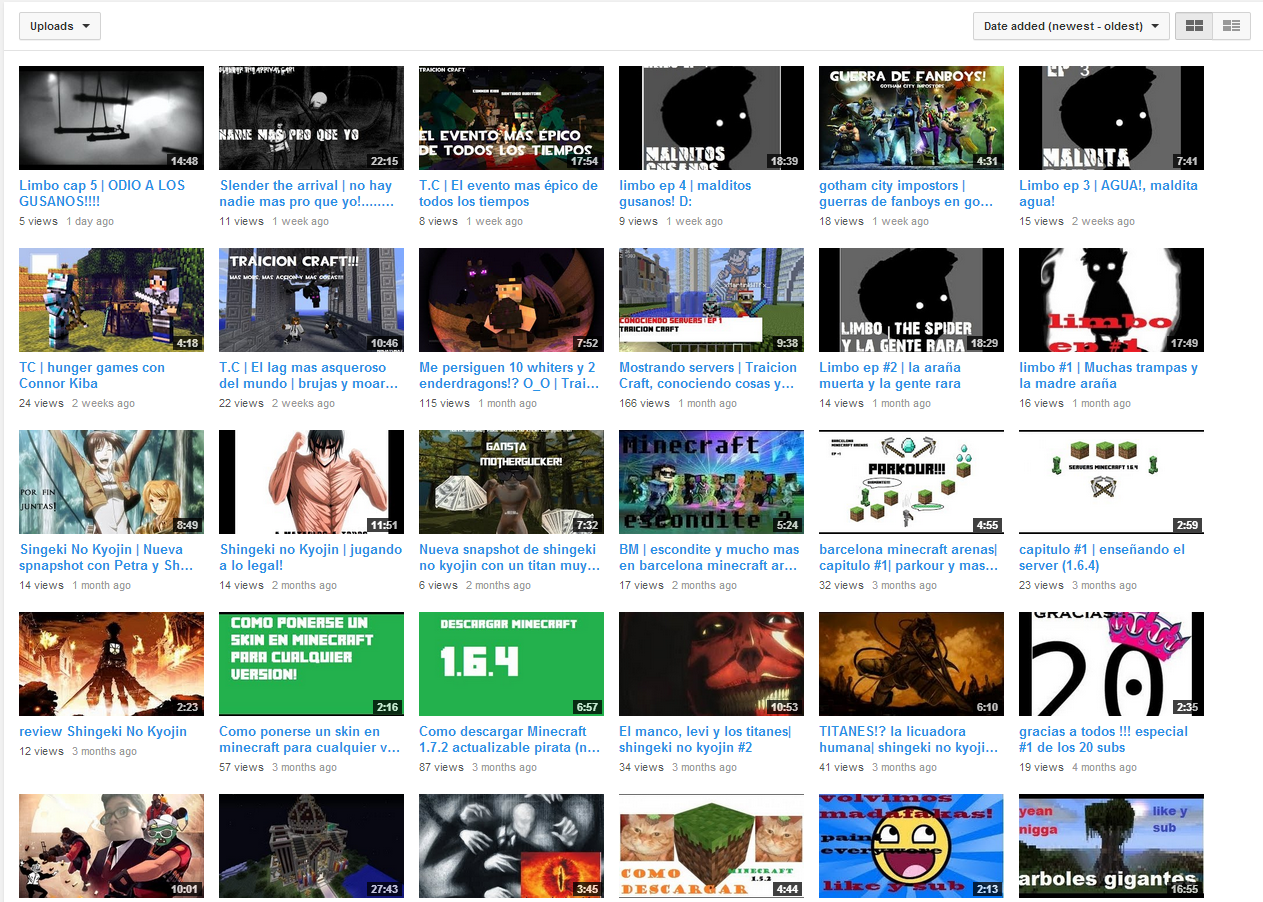Screen dimensions: 1263x902
Task: Open barcelona minecraft arenas capitulo #1 parkour title
Action: click(908, 557)
